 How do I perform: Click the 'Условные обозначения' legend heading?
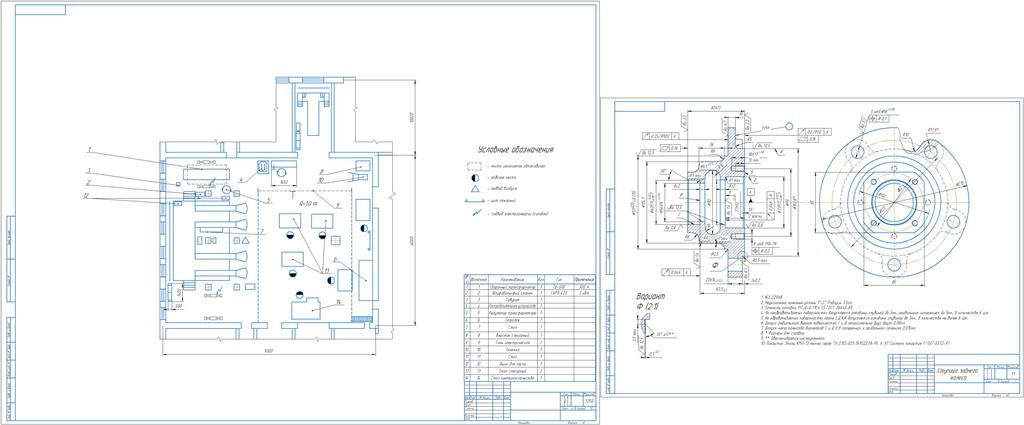click(x=514, y=149)
